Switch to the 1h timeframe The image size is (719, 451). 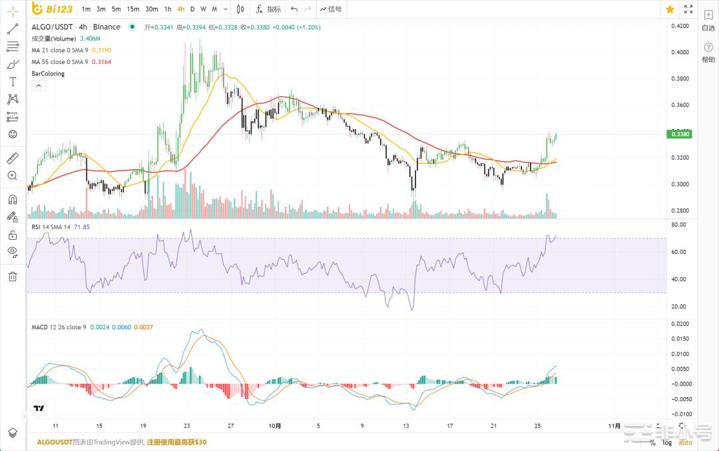click(167, 9)
